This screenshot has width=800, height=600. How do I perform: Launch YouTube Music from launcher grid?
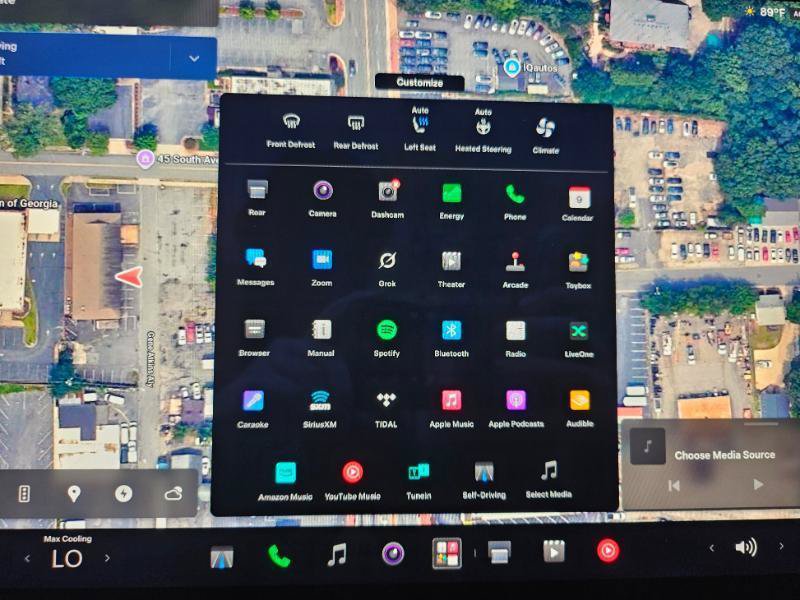[353, 481]
